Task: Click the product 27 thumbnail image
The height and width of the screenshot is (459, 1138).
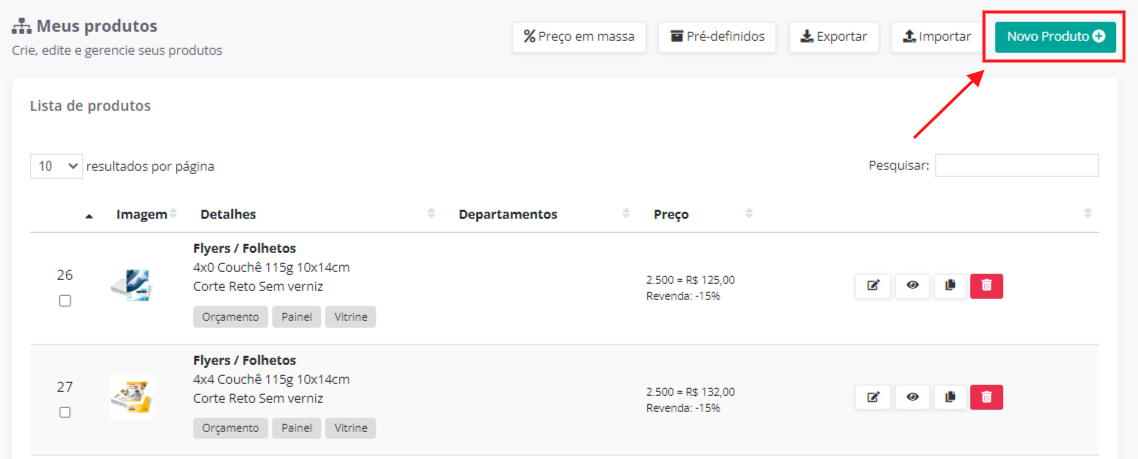Action: click(x=132, y=397)
